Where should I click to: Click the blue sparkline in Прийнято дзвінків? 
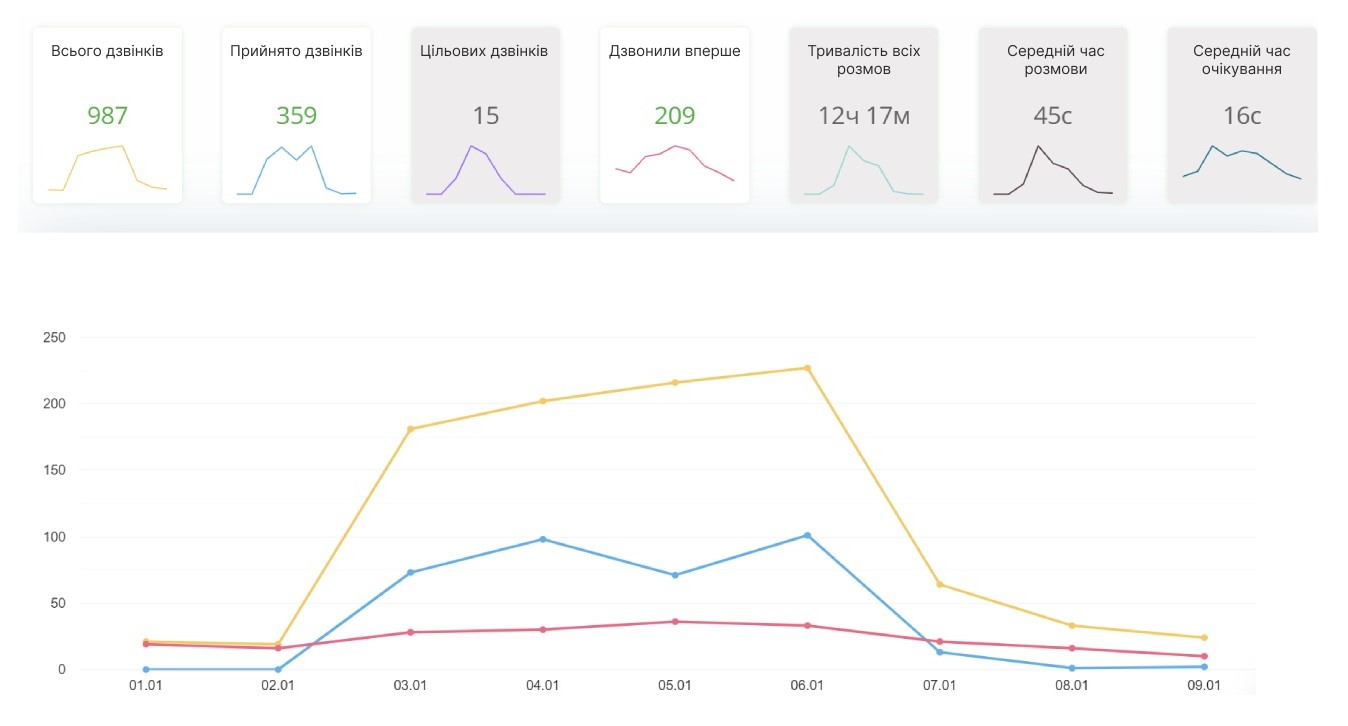(x=296, y=170)
